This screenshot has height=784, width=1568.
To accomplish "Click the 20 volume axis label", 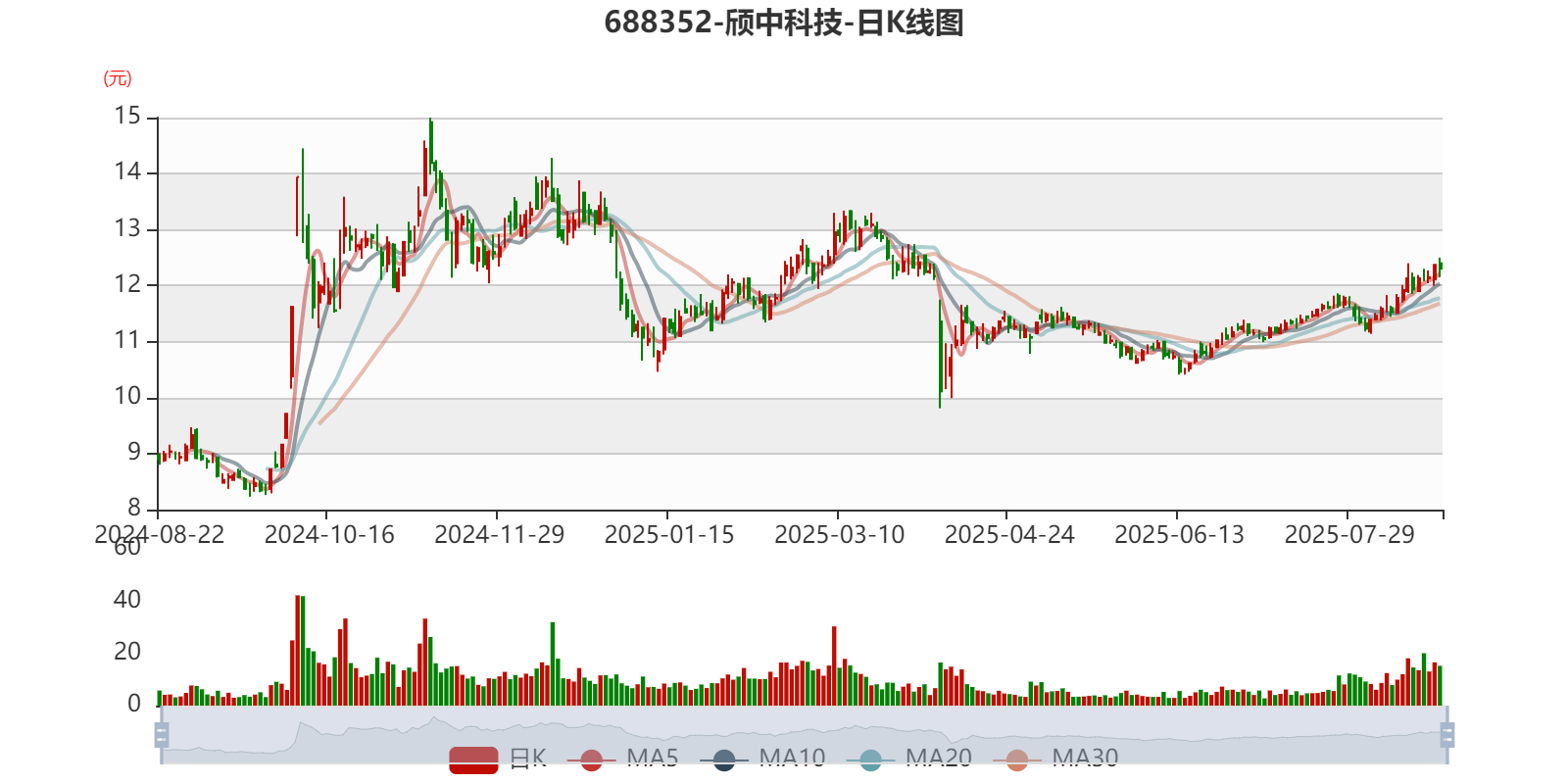I will click(127, 652).
